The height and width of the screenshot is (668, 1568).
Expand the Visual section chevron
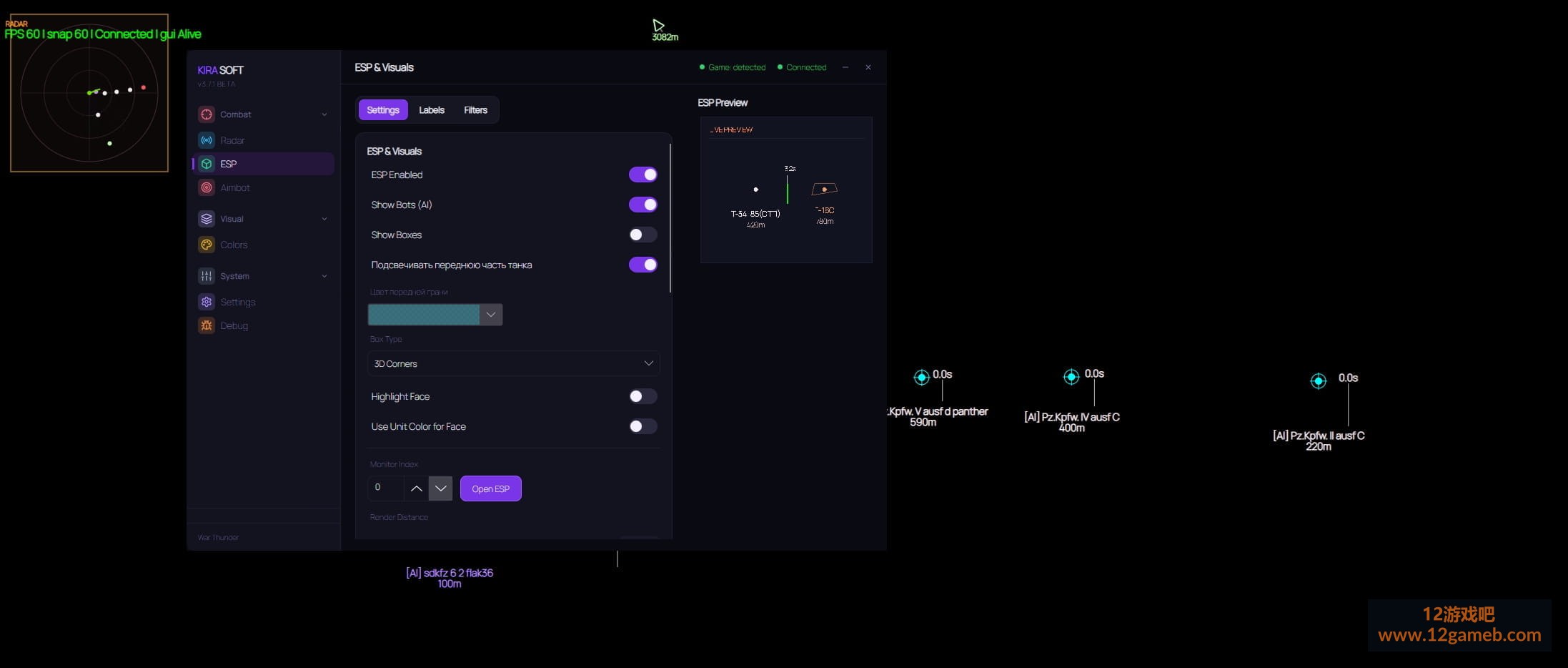tap(324, 219)
